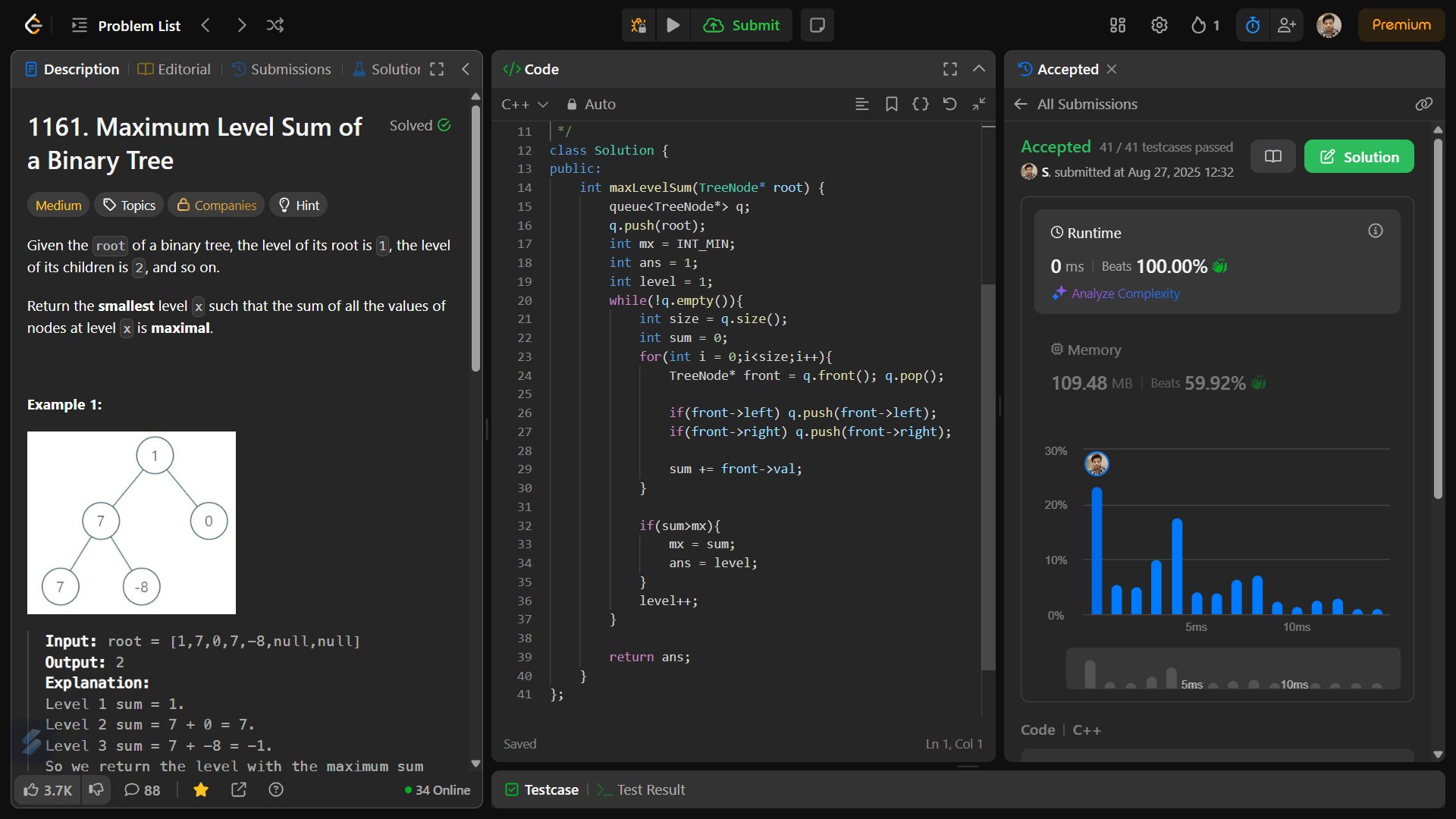Collapse the Code panel chevron
Screen dimensions: 1456x819
coord(979,69)
